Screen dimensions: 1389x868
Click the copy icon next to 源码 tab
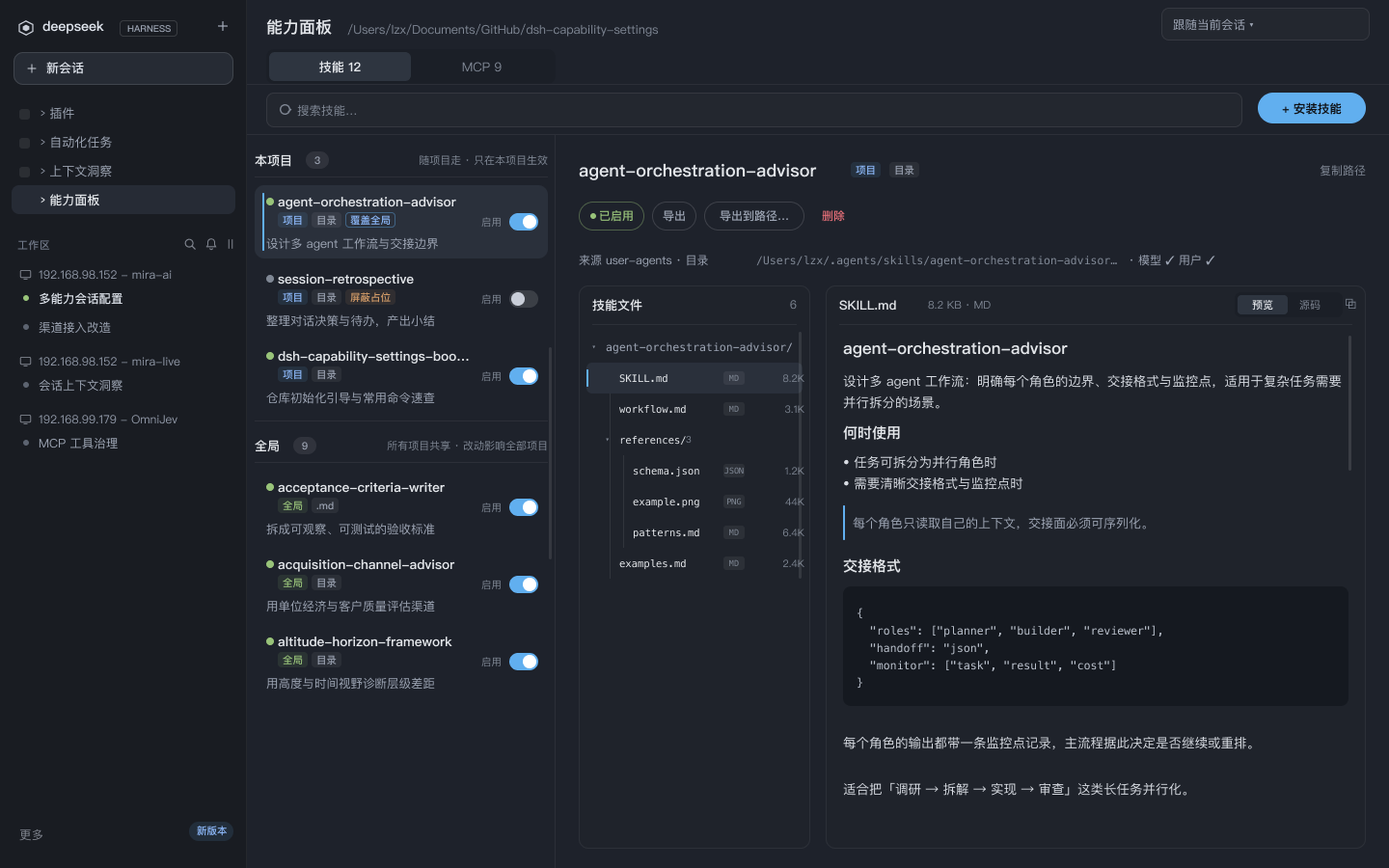pos(1350,304)
